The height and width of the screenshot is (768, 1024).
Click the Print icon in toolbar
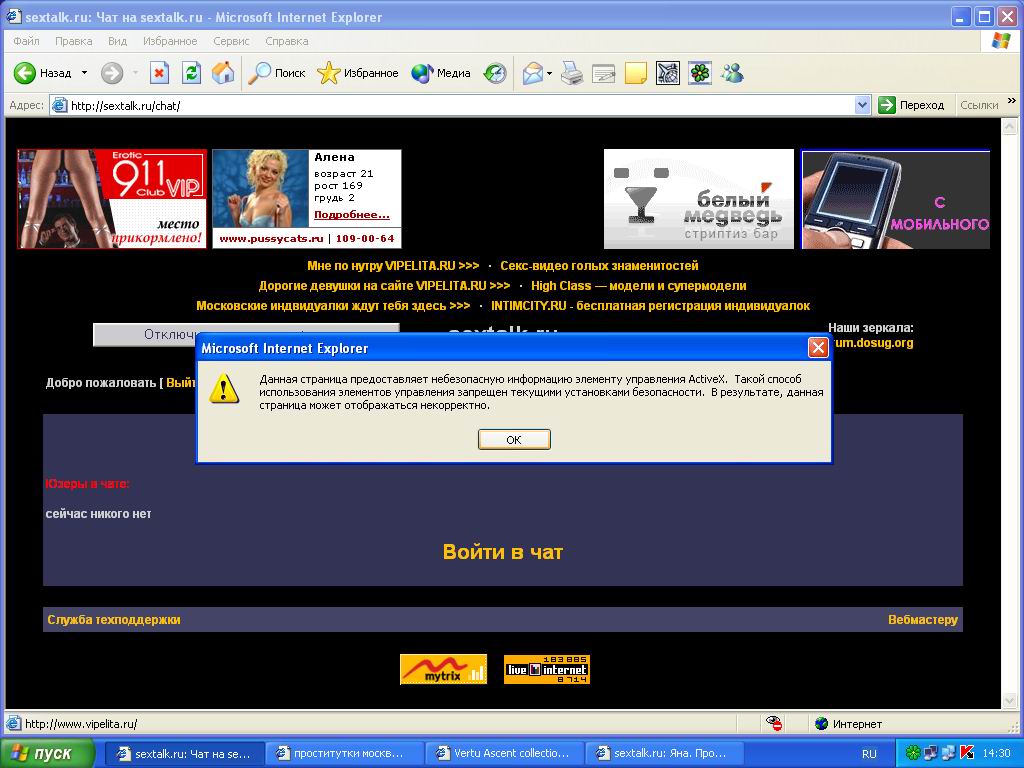point(571,73)
